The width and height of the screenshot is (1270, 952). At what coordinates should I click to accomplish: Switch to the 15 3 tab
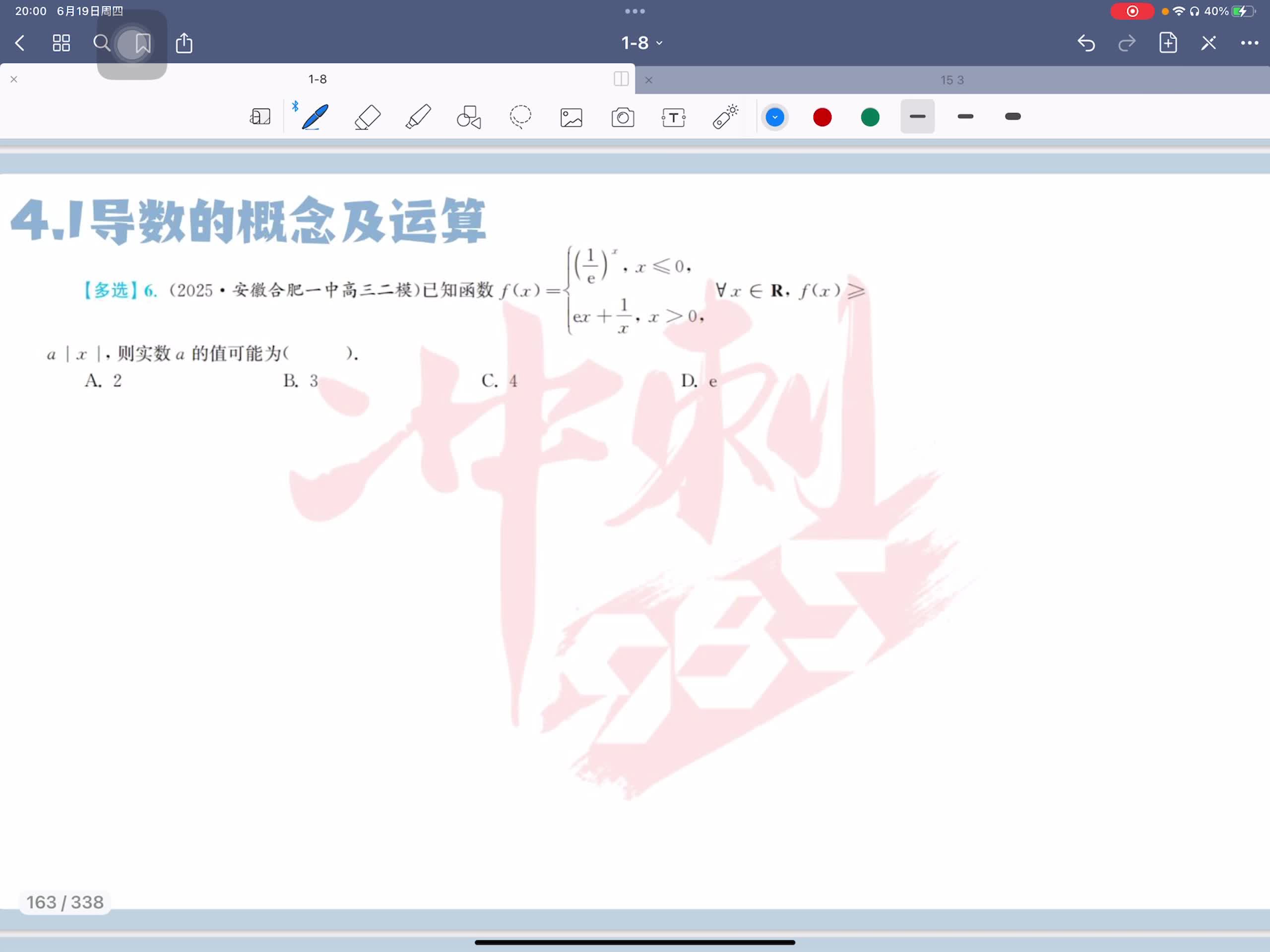click(952, 80)
